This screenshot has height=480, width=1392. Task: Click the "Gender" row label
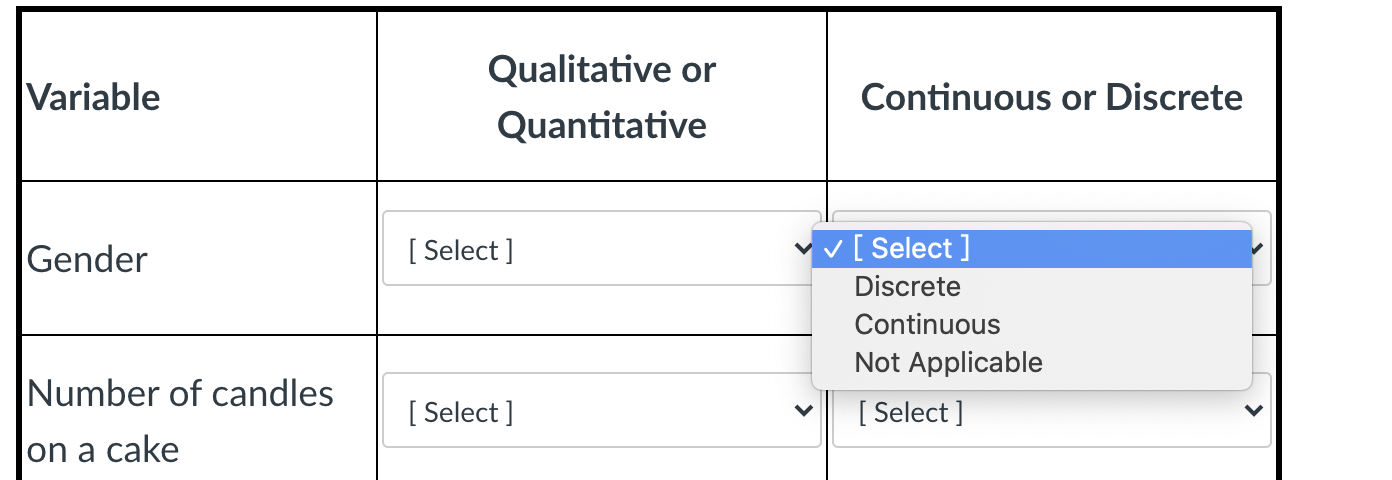pyautogui.click(x=87, y=260)
